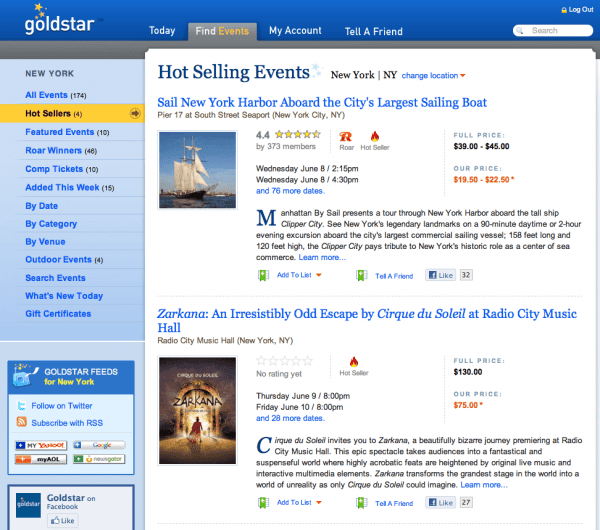The image size is (600, 530).
Task: Click Subscribe with RSS link
Action: [67, 423]
